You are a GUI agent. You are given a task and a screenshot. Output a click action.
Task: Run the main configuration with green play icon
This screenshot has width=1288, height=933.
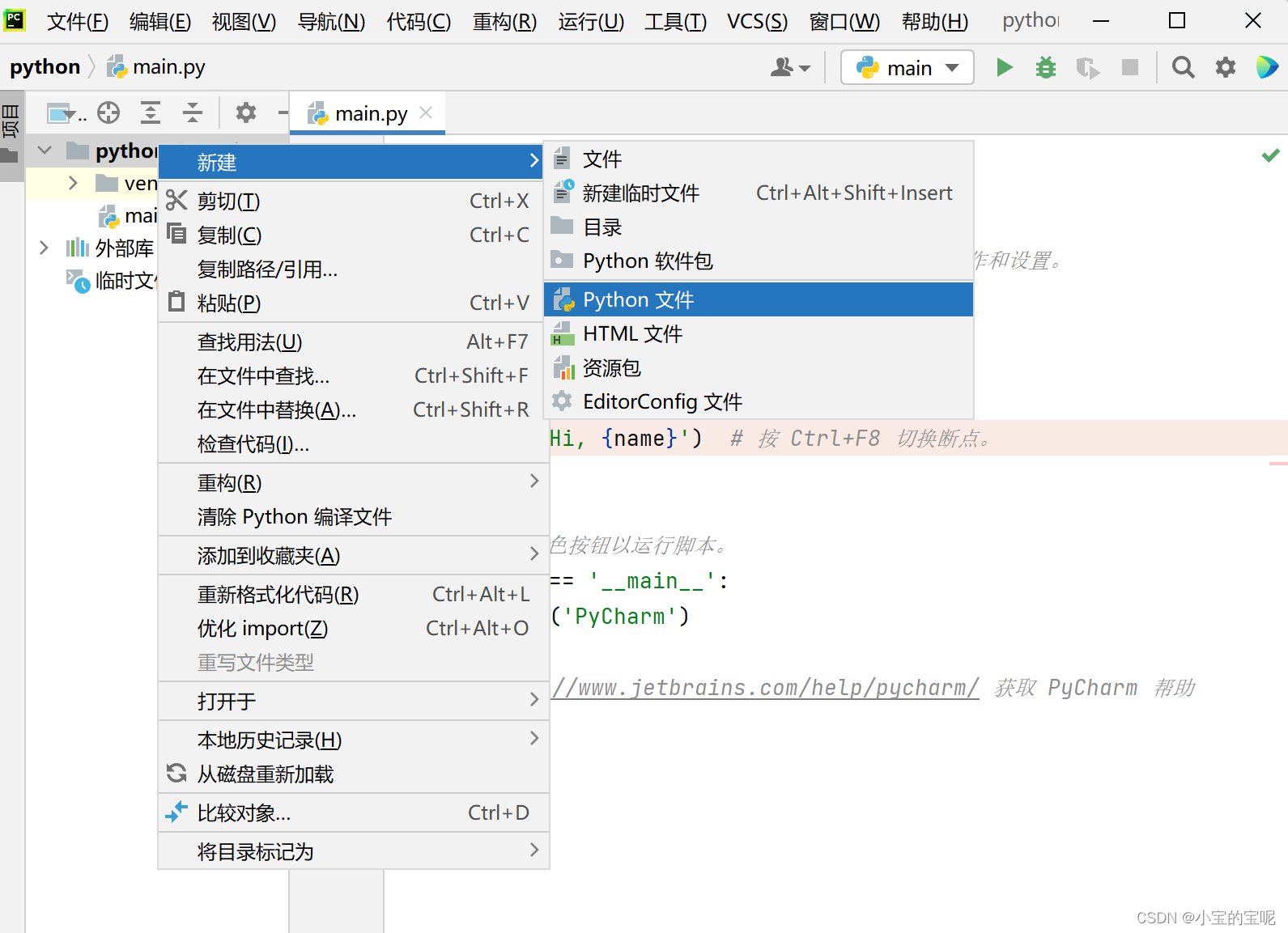tap(1004, 67)
